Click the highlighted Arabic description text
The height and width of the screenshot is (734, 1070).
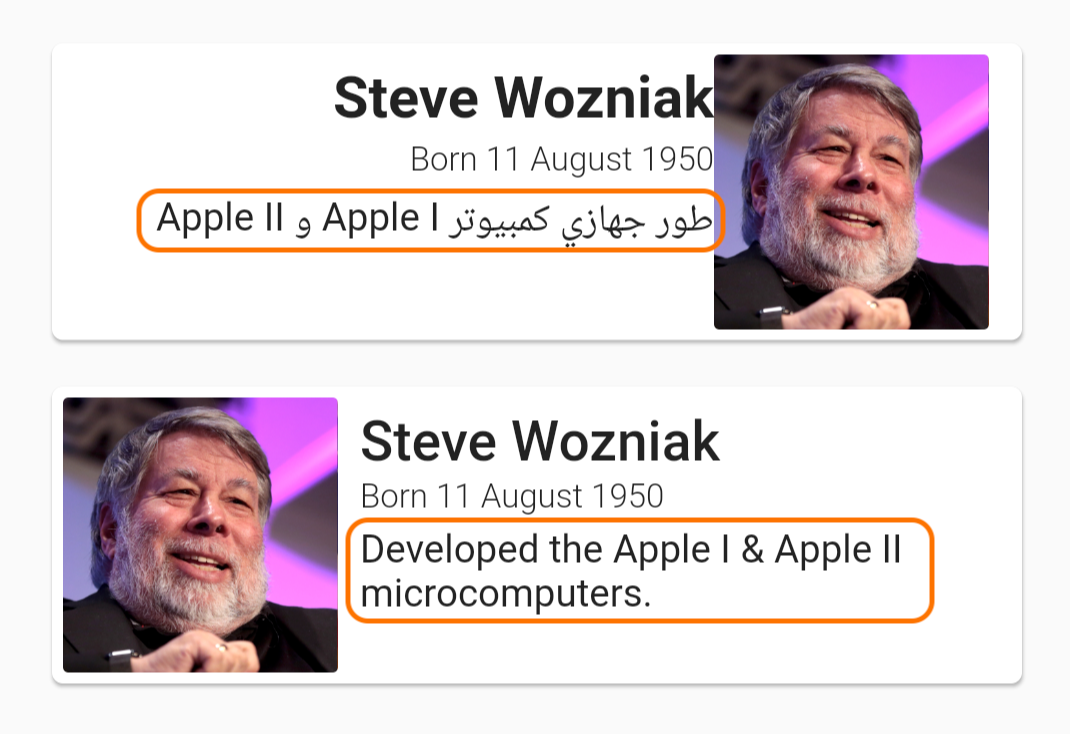click(x=430, y=219)
